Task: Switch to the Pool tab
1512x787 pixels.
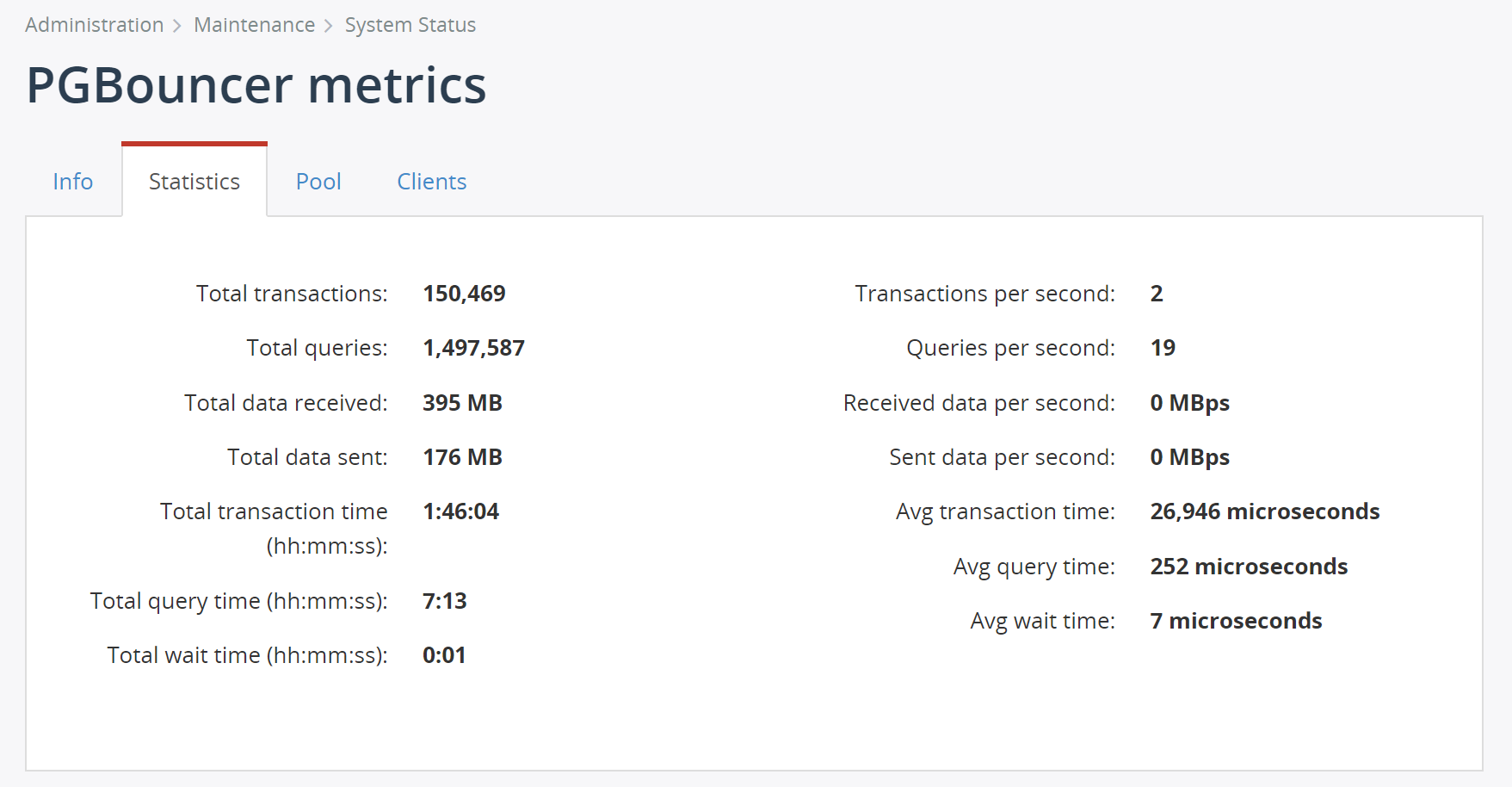Action: [318, 182]
